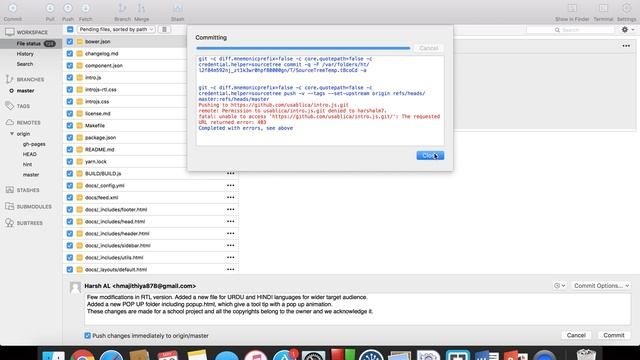Select the master branch in sidebar

25,91
